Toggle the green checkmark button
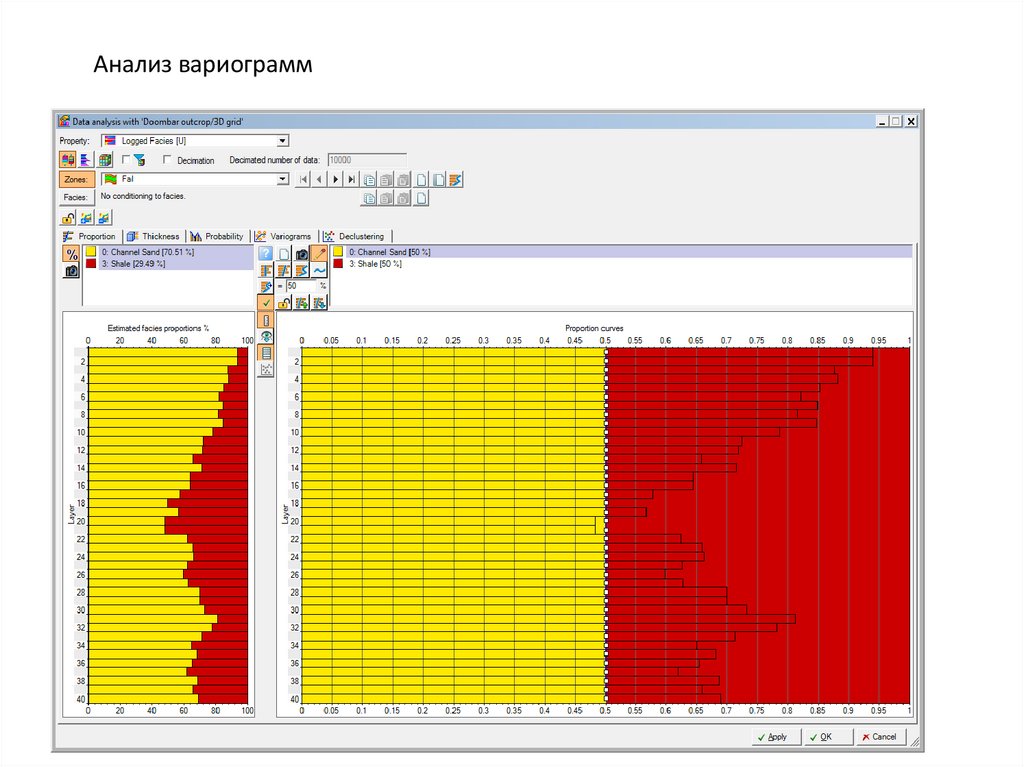1024x767 pixels. (266, 303)
